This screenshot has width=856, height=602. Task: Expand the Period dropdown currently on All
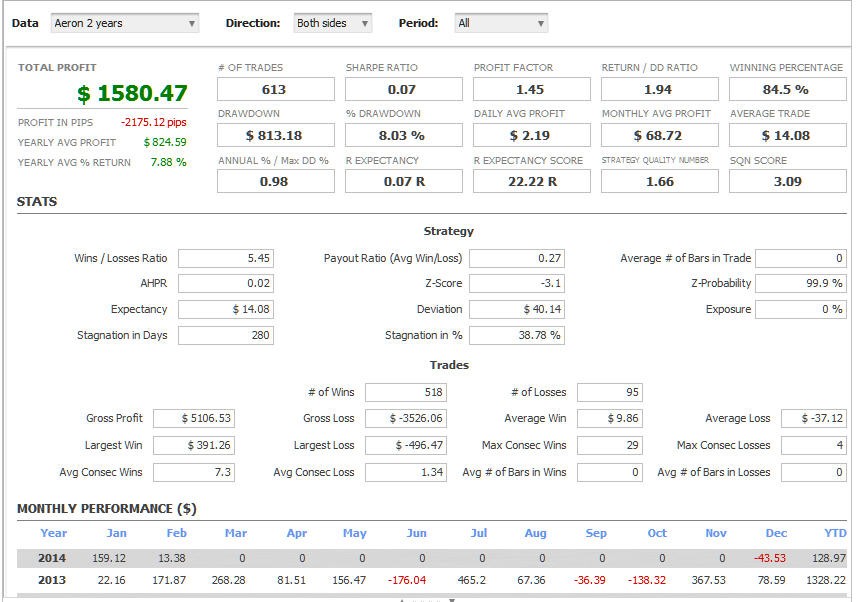(500, 22)
